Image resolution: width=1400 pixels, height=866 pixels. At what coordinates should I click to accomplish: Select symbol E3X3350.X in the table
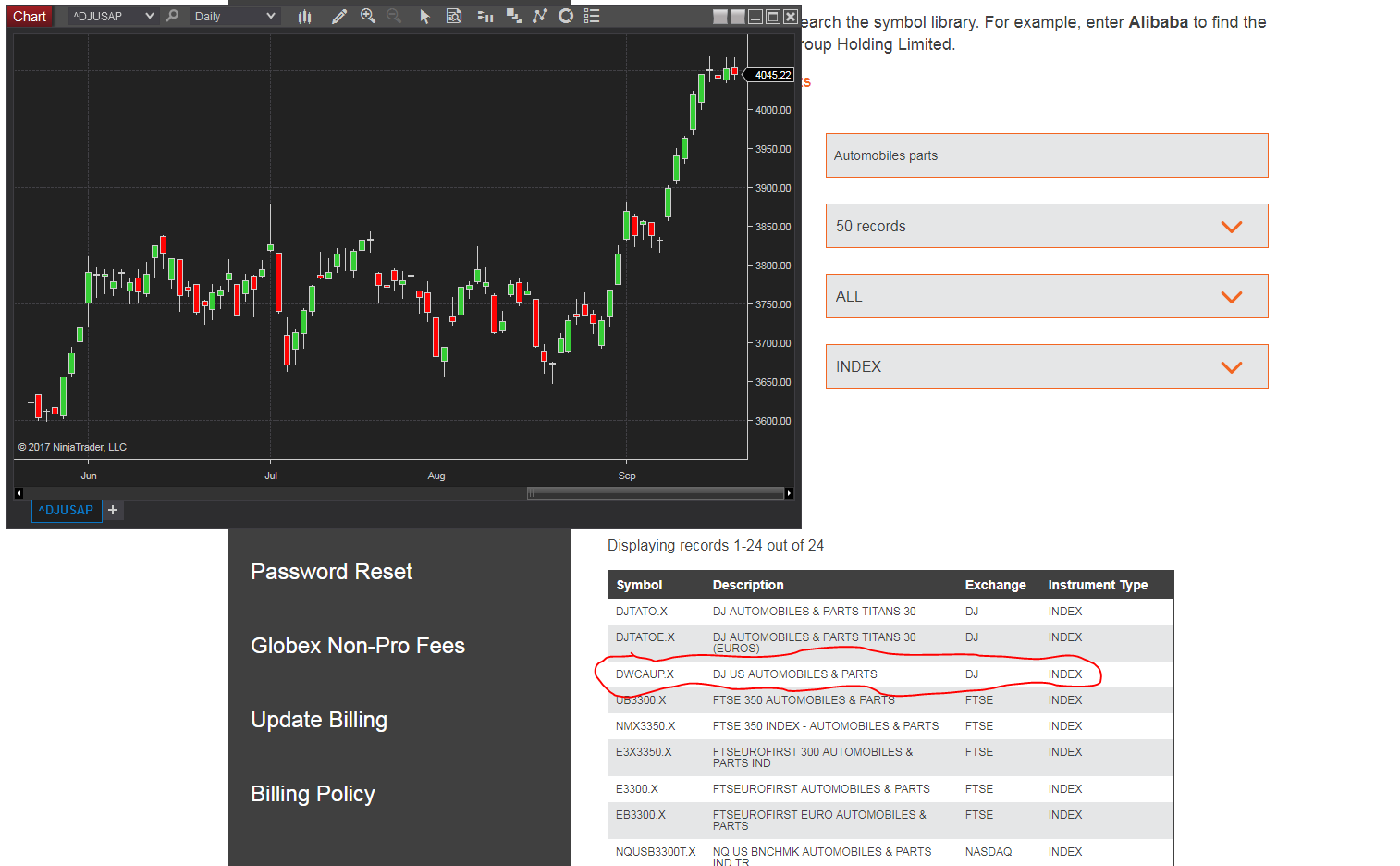(x=644, y=752)
